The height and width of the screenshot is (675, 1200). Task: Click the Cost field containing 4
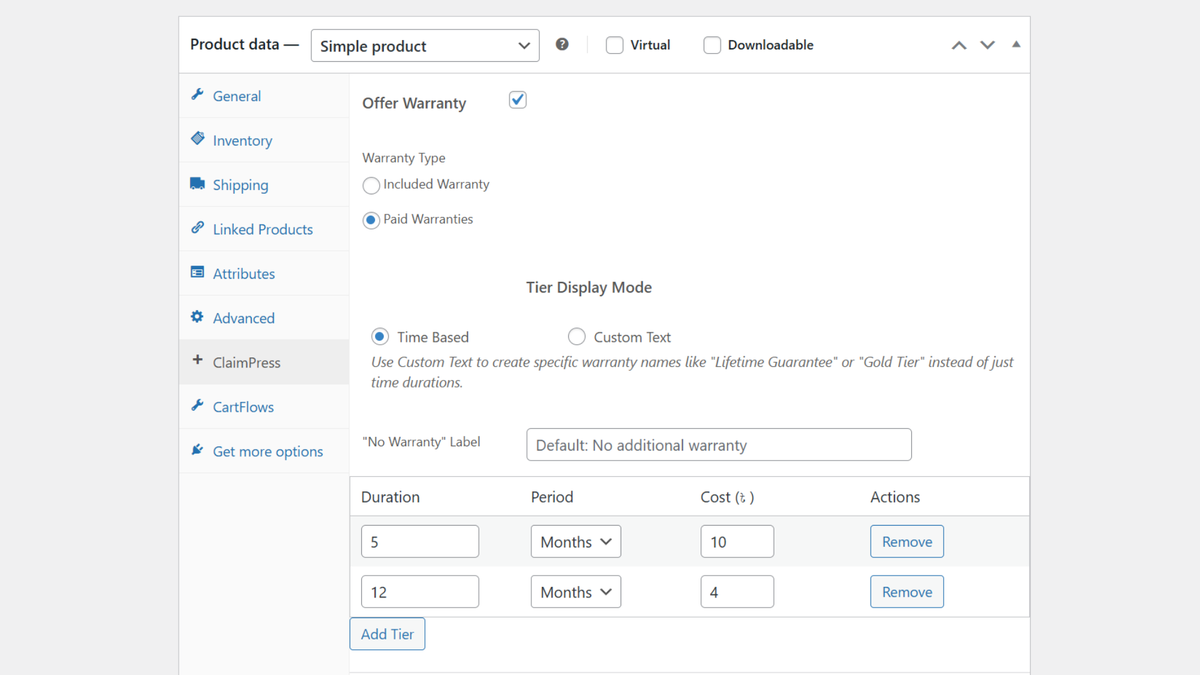pyautogui.click(x=737, y=592)
